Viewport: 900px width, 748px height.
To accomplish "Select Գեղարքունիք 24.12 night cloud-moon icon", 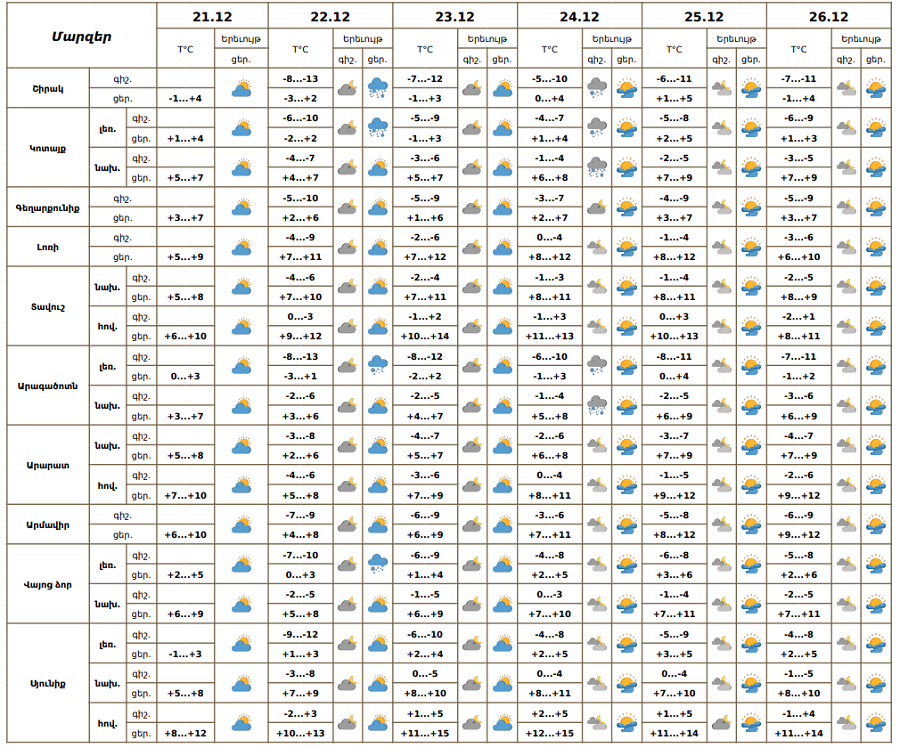I will click(597, 207).
